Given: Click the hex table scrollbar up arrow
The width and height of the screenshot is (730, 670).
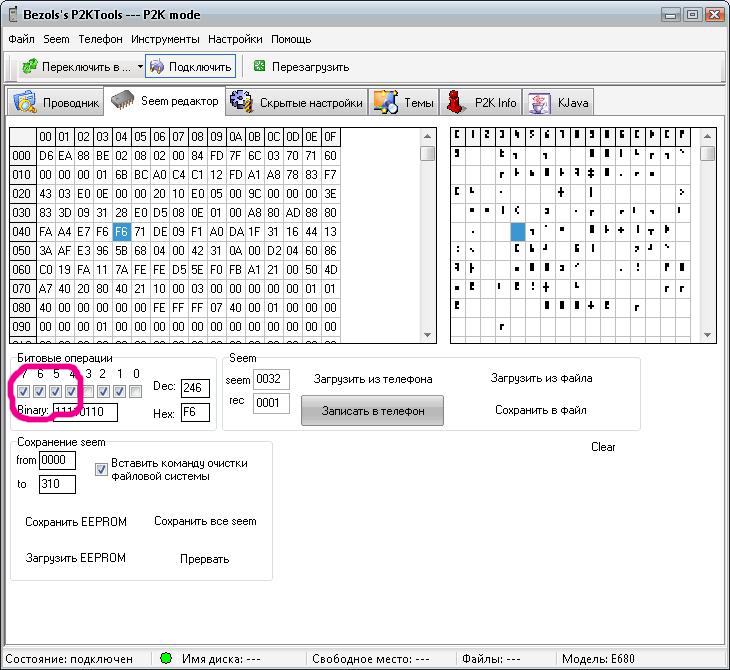Looking at the screenshot, I should coord(427,137).
